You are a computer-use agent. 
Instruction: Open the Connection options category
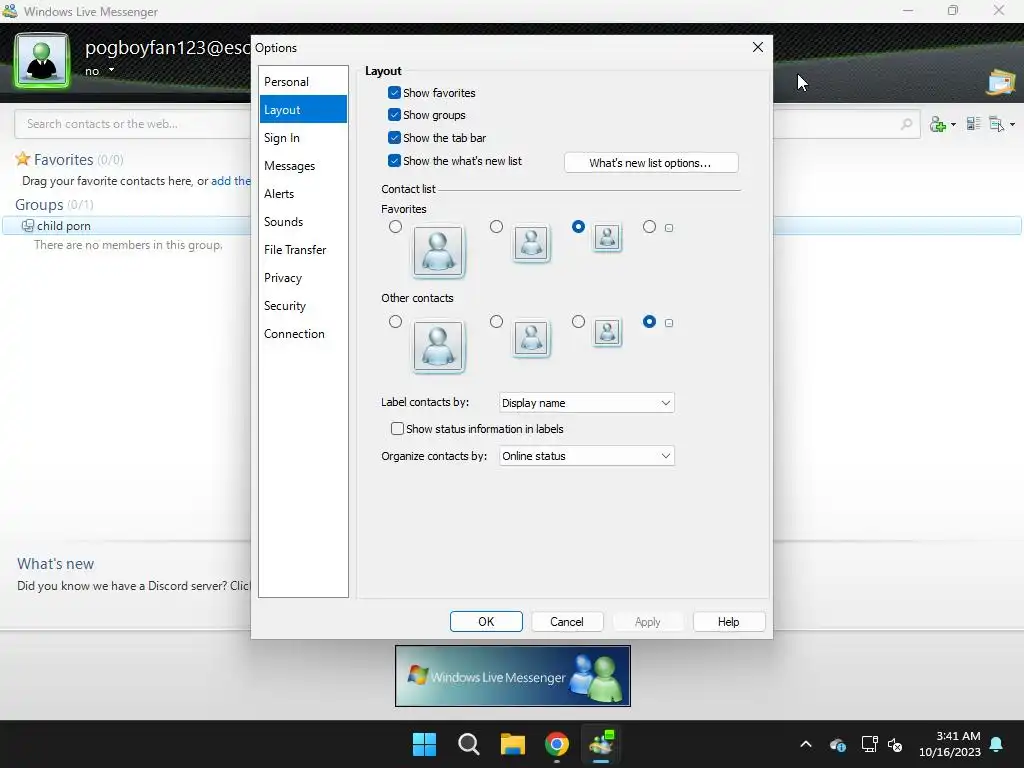[x=303, y=334]
